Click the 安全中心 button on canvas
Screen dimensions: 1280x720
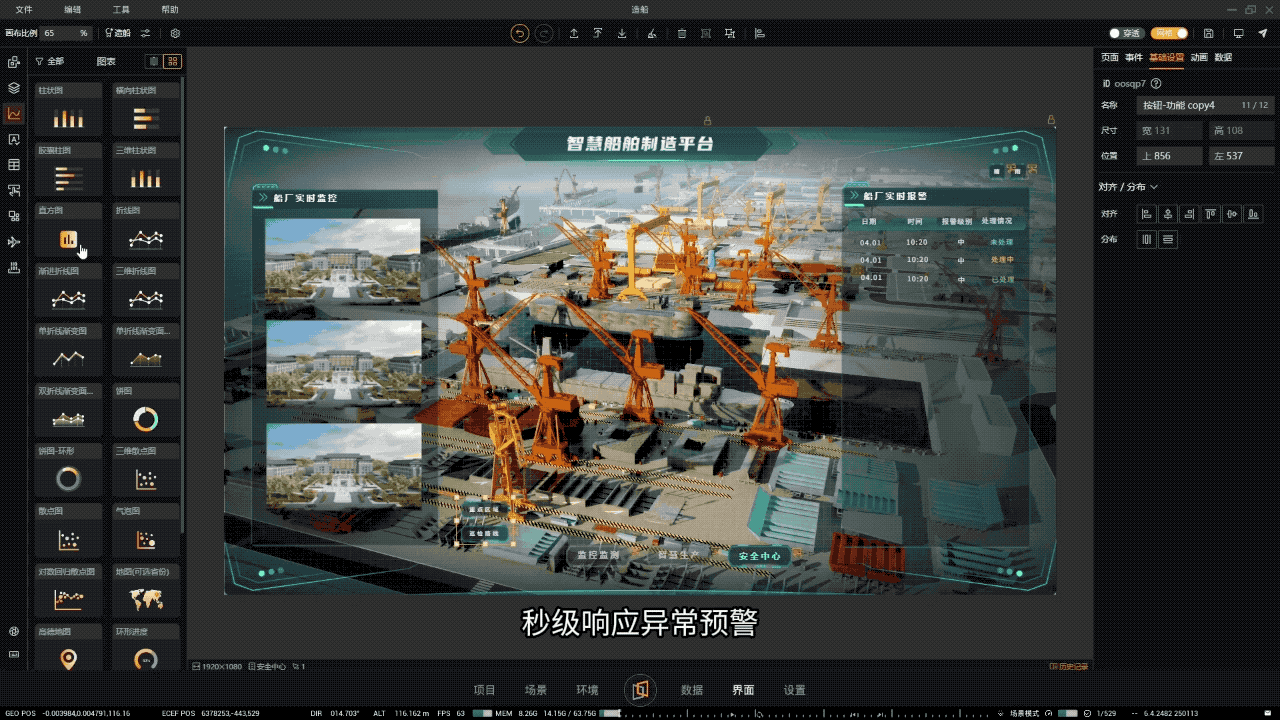pos(759,556)
